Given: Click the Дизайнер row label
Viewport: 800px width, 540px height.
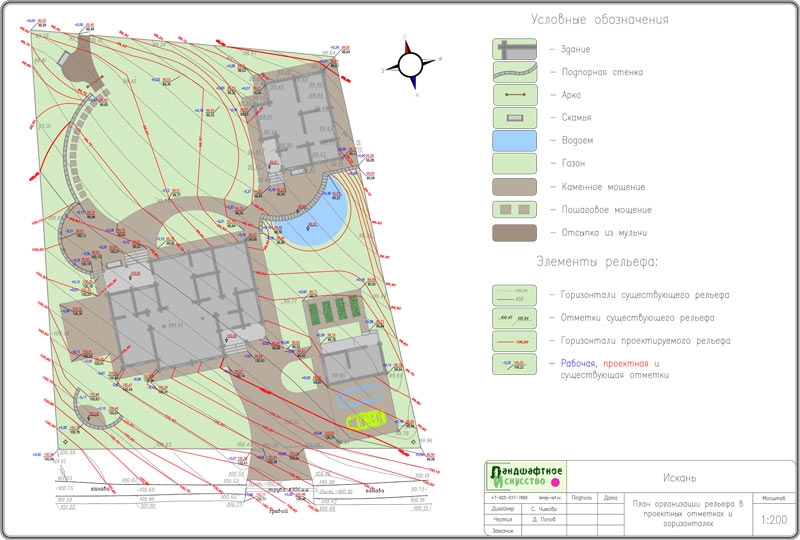Looking at the screenshot, I should (503, 509).
